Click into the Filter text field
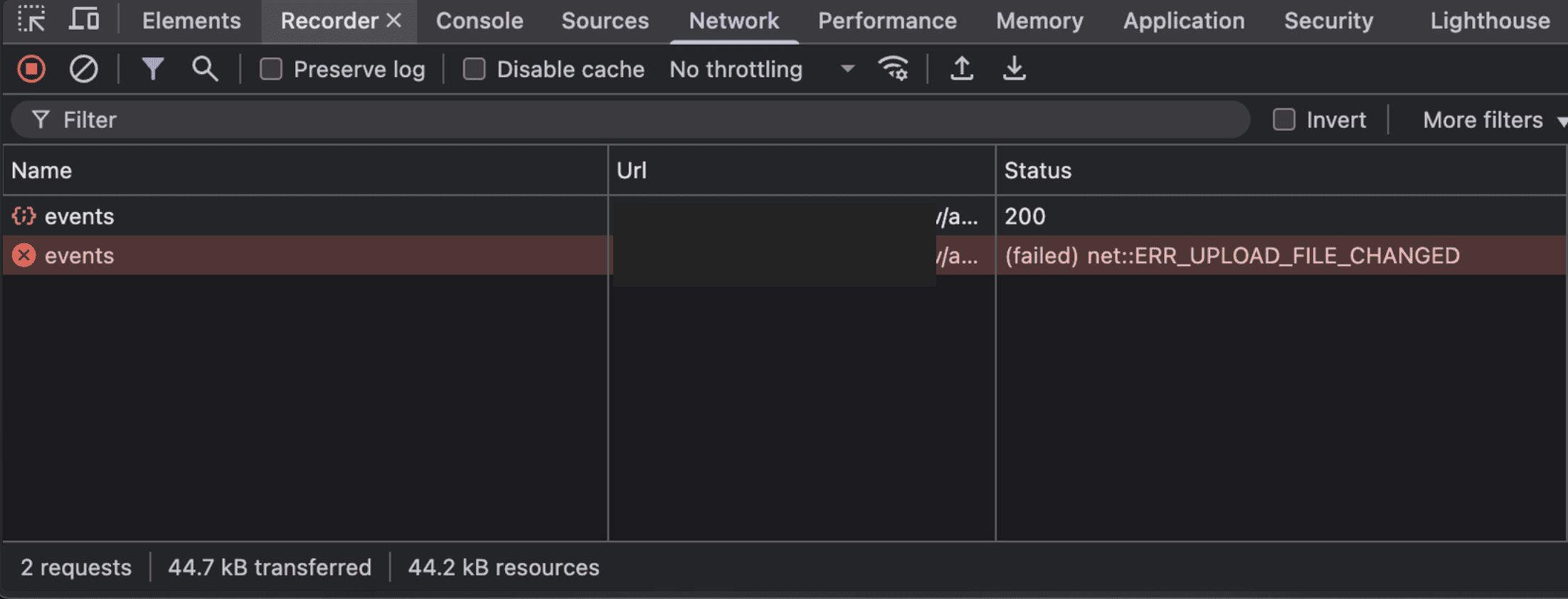 [640, 120]
